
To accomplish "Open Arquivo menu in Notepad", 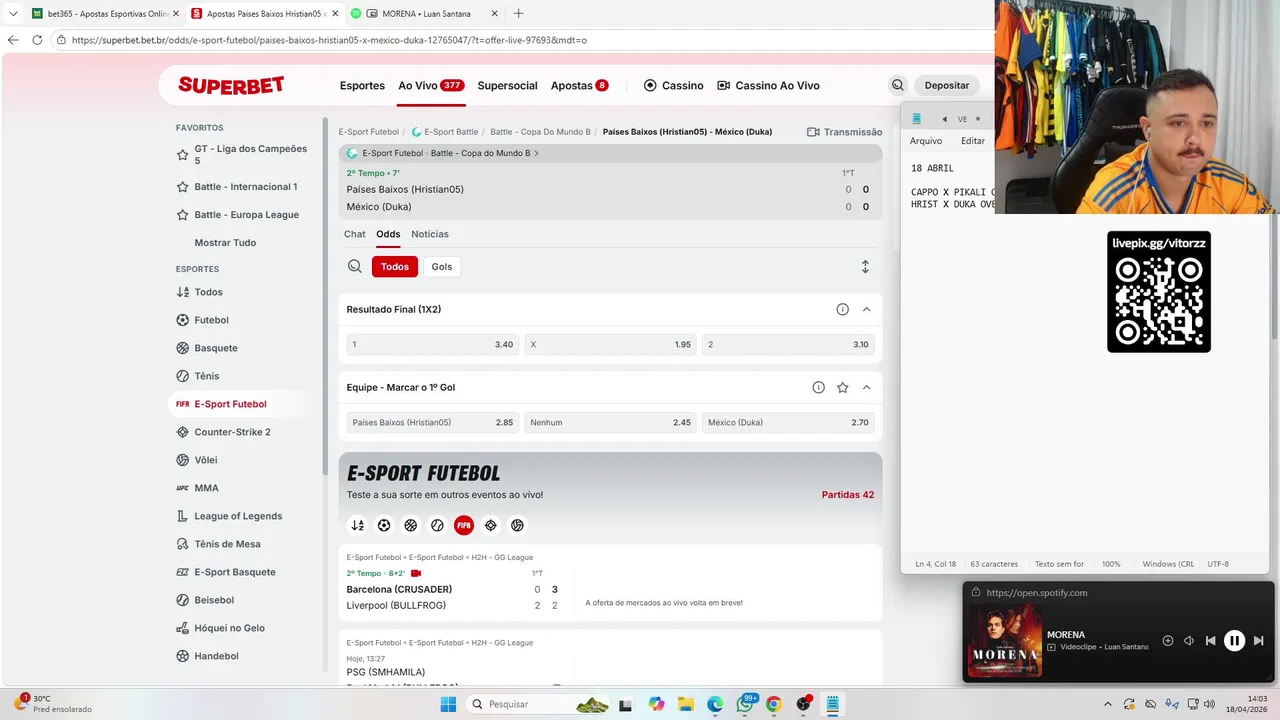I will click(926, 141).
